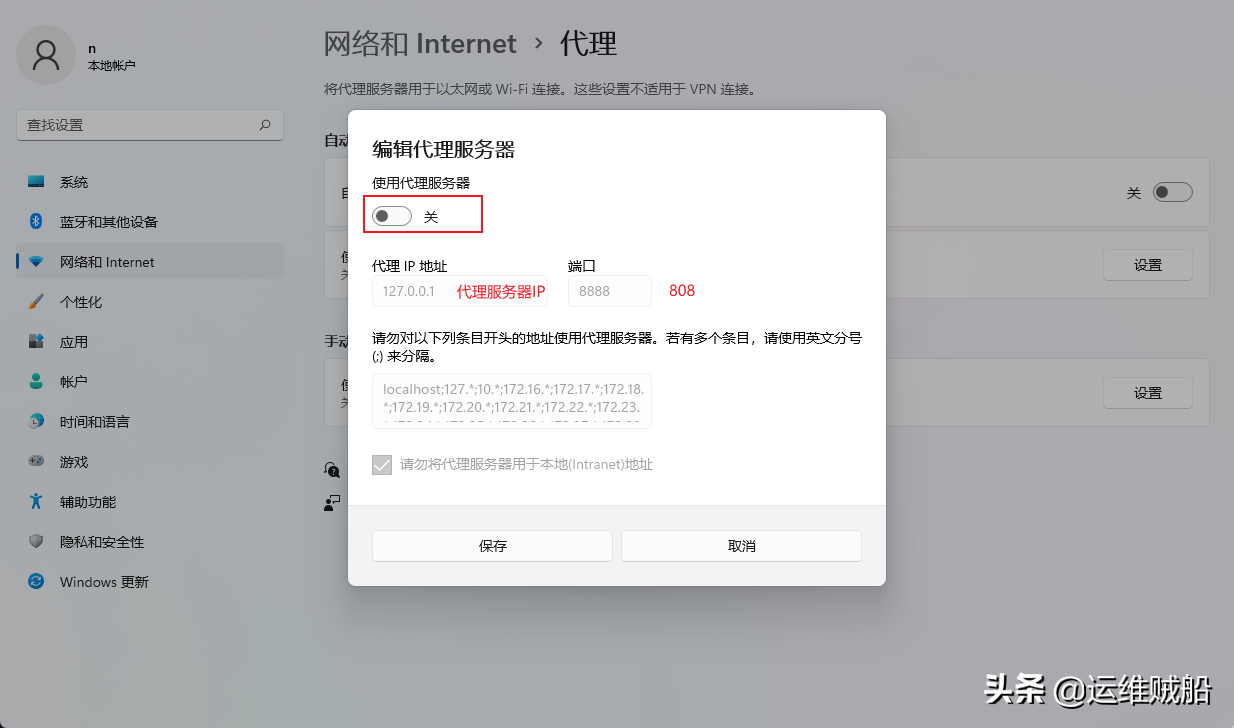The image size is (1234, 728).
Task: Click the Accessibility (辅助功能) icon
Action: coord(37,502)
